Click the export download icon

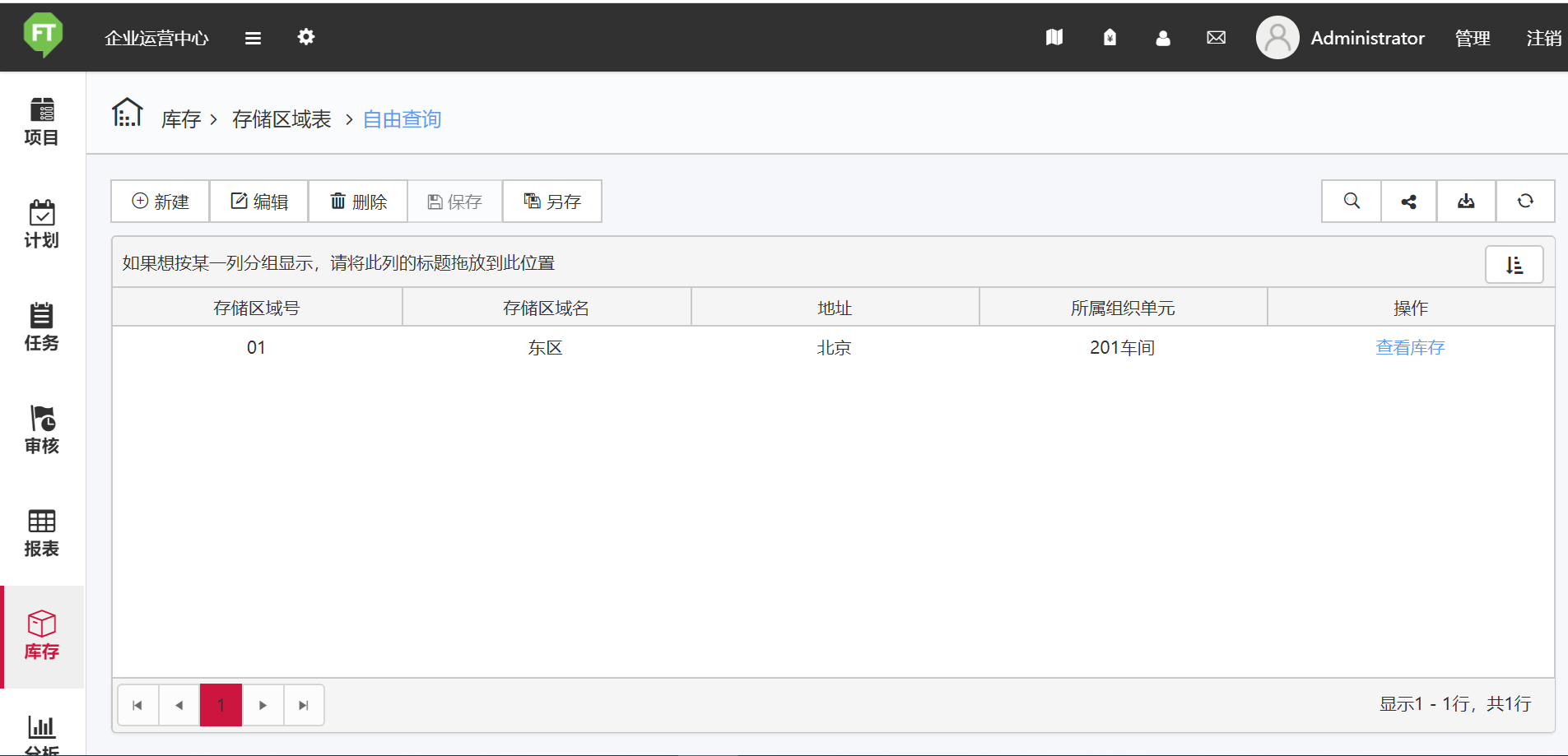(1466, 202)
